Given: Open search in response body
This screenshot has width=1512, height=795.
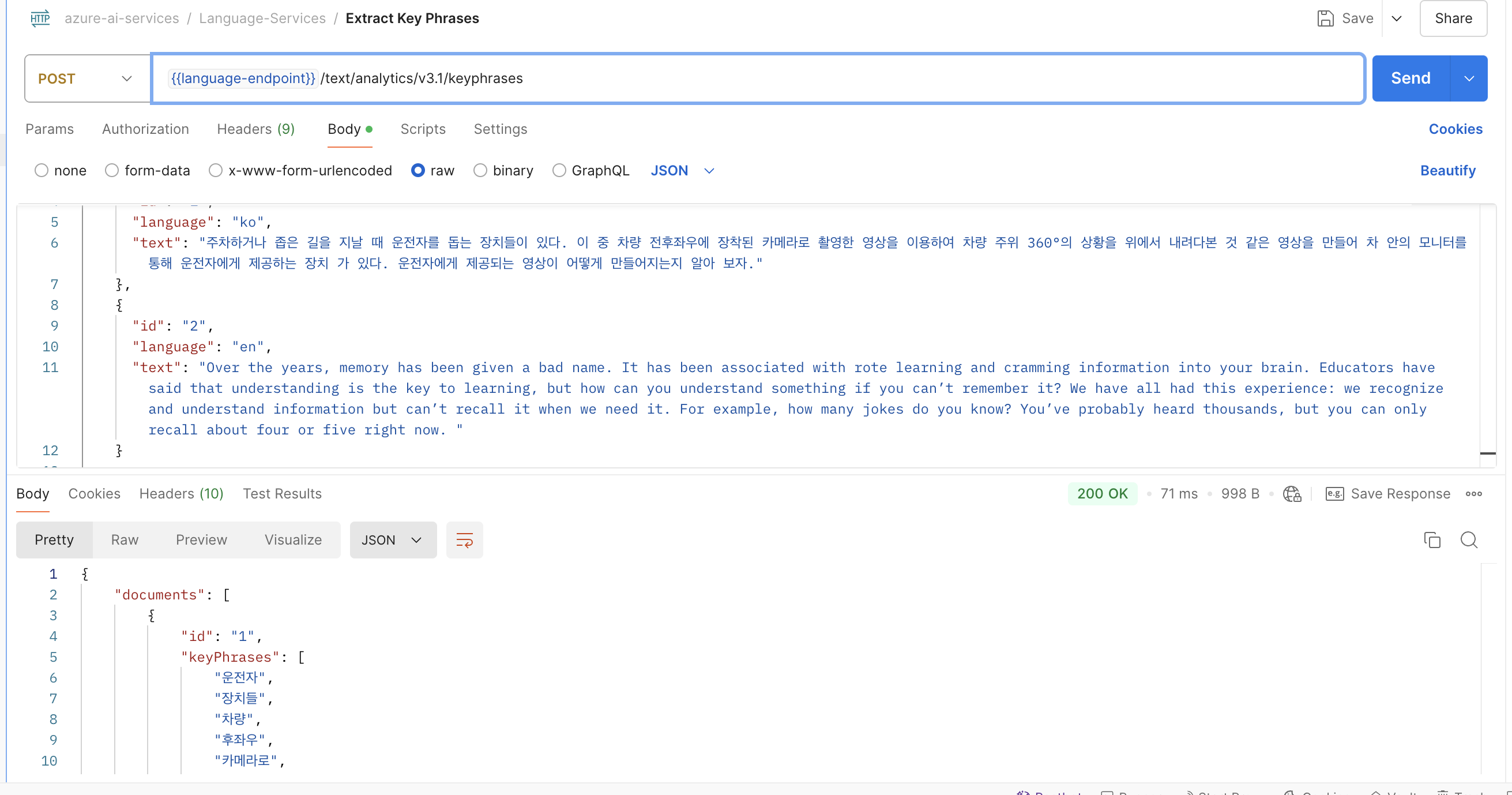Looking at the screenshot, I should tap(1469, 539).
